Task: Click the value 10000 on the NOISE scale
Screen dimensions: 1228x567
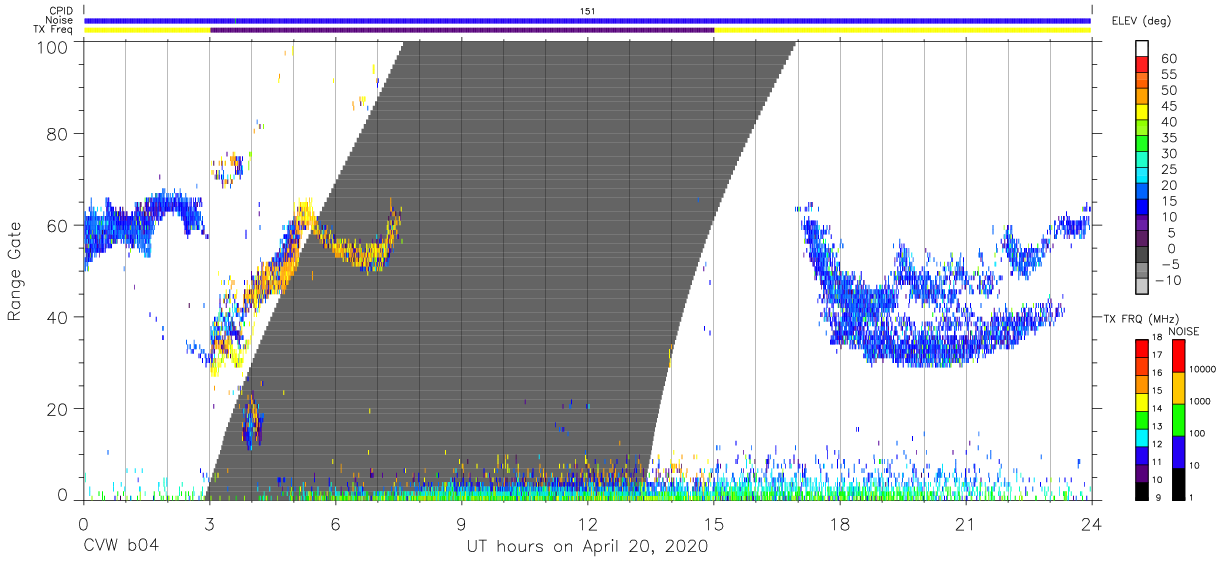Action: pyautogui.click(x=1204, y=370)
